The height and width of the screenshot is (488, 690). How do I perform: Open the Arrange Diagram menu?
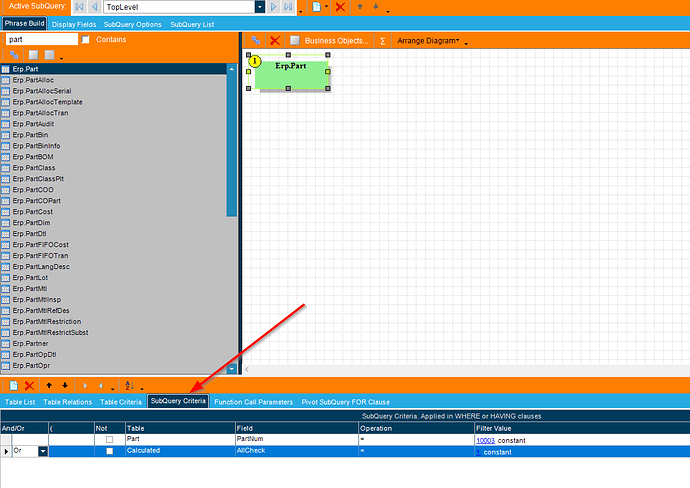[428, 40]
